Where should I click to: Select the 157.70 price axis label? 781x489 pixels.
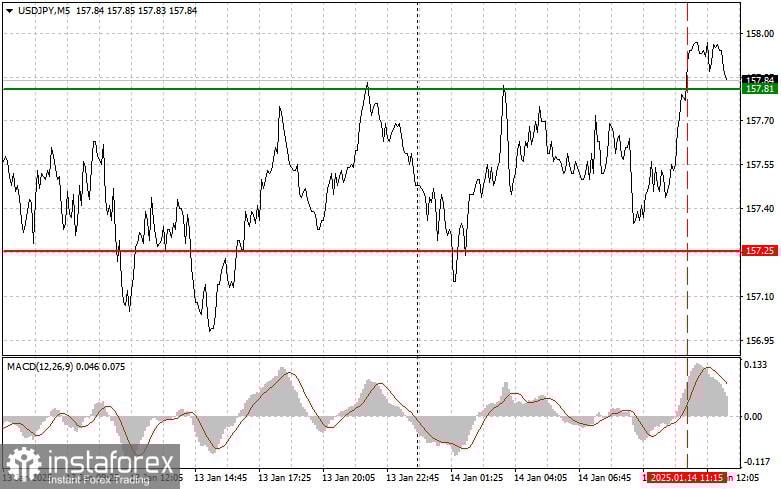(760, 121)
